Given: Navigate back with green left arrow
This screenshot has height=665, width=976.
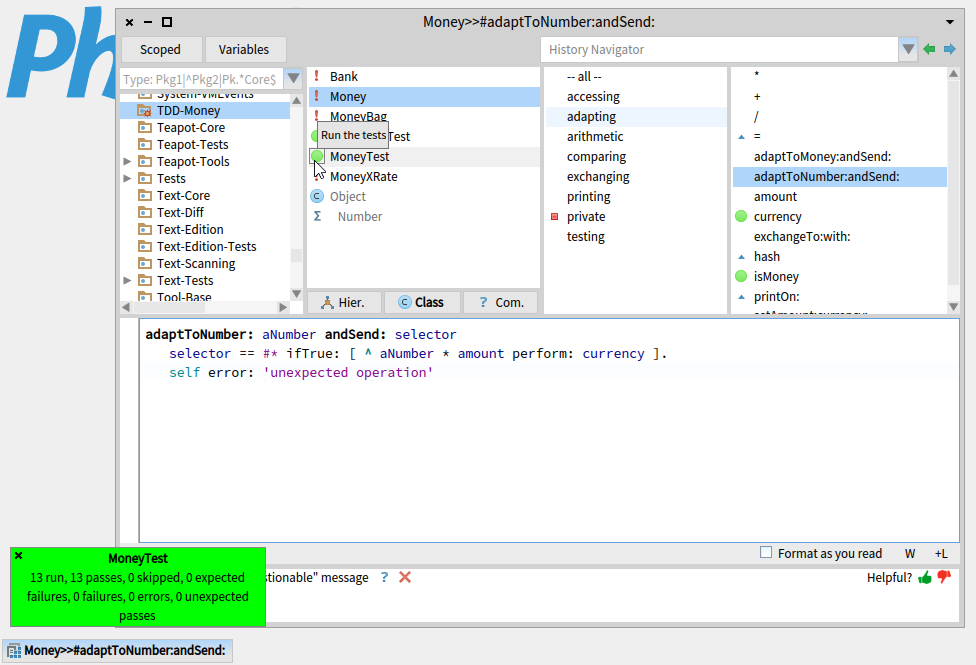Looking at the screenshot, I should [929, 49].
